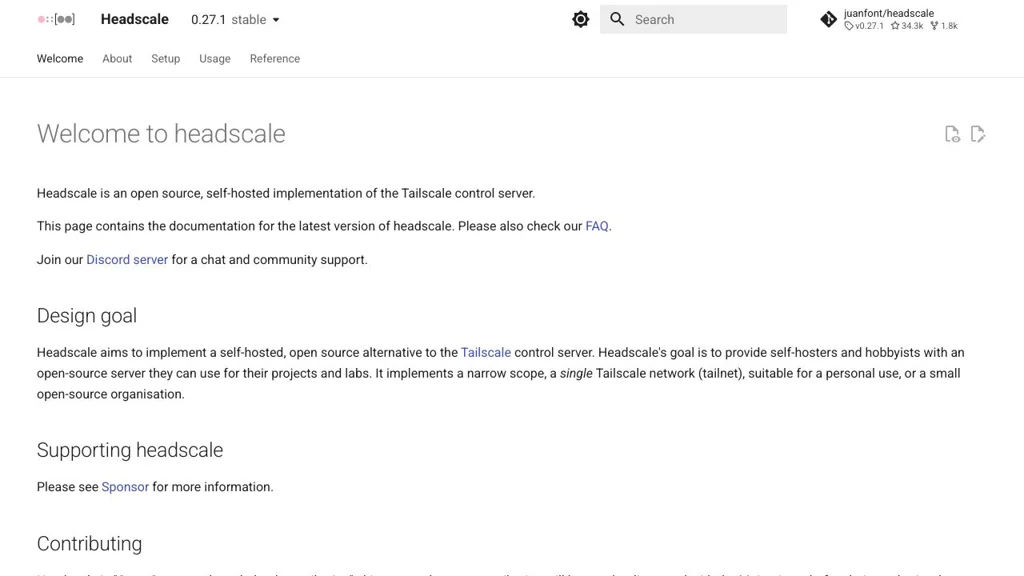Toggle the light/dark theme switch
The image size is (1024, 576).
coord(580,19)
